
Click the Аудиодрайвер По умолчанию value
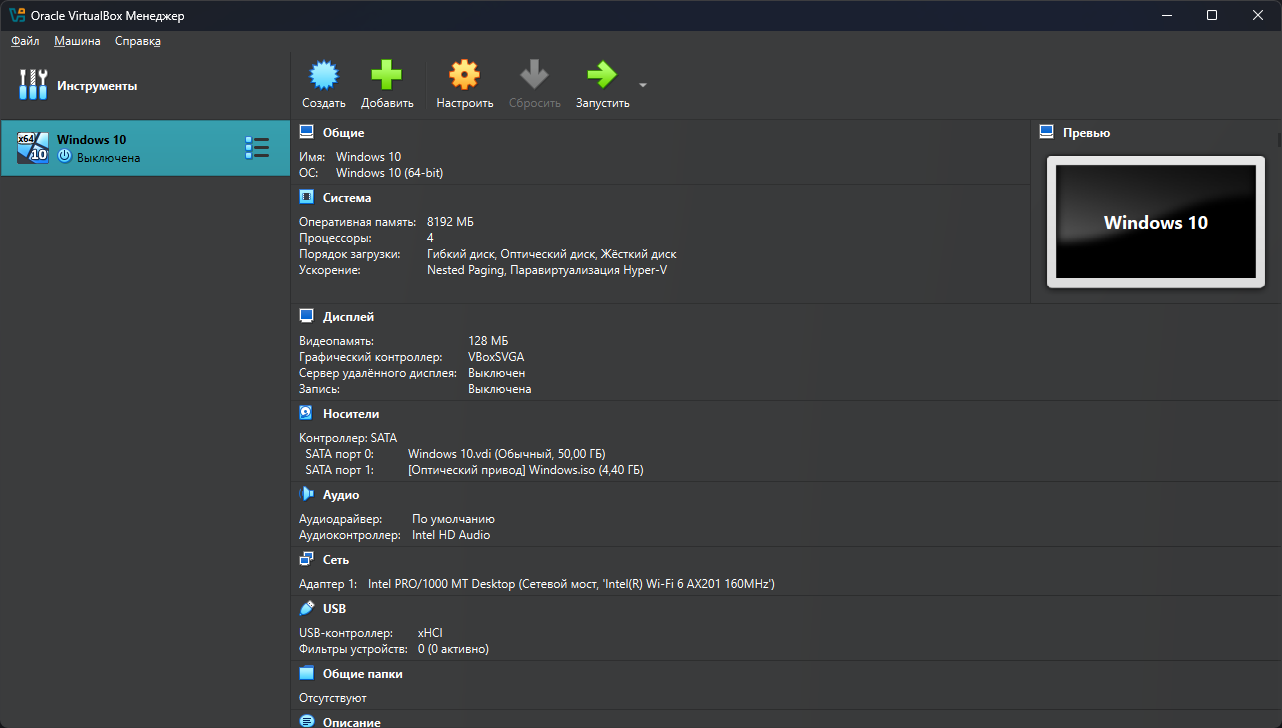[x=453, y=519]
